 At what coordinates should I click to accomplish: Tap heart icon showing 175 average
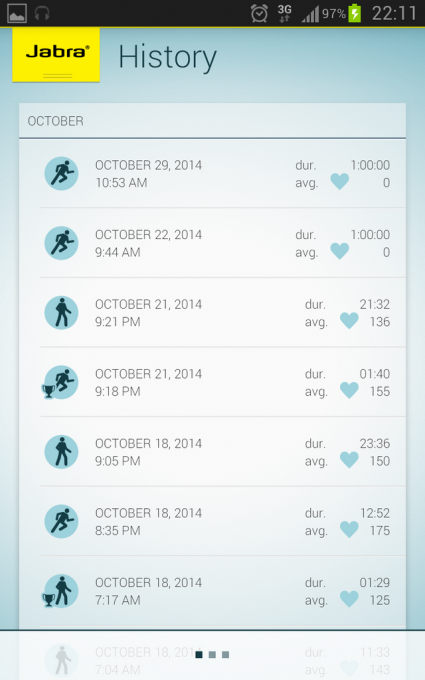349,530
